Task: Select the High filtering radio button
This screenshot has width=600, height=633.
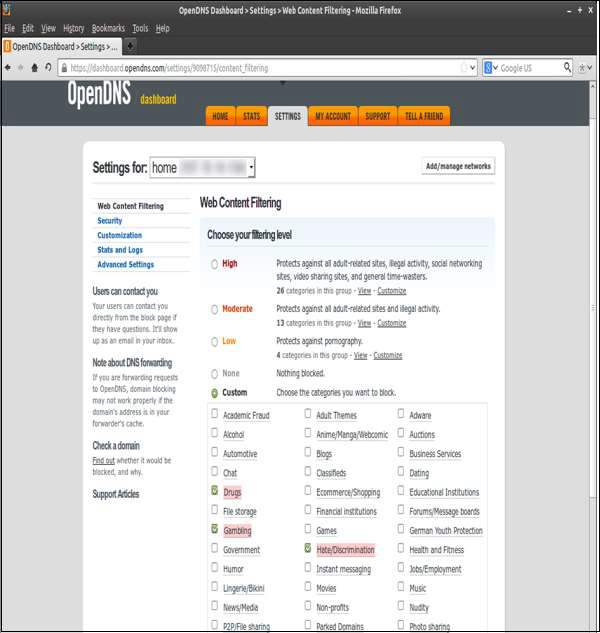Action: coord(214,264)
